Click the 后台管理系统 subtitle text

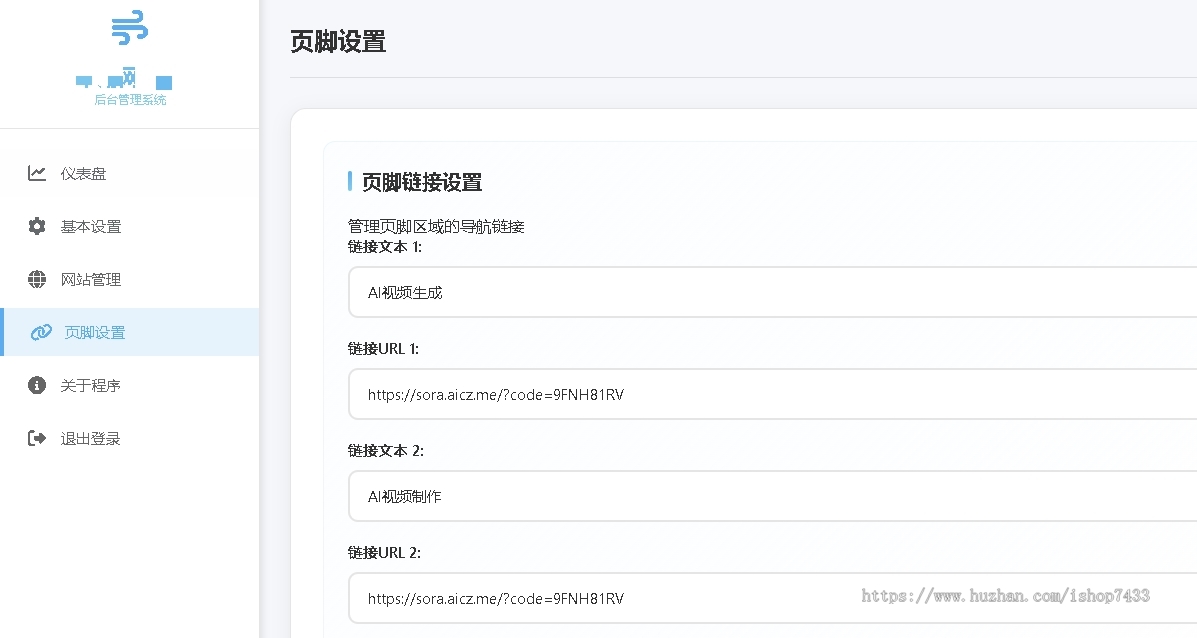[x=130, y=100]
